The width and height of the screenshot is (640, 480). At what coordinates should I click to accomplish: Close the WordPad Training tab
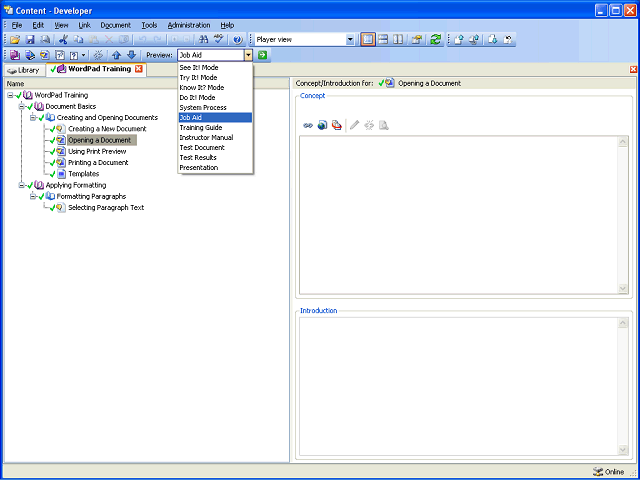coord(139,69)
